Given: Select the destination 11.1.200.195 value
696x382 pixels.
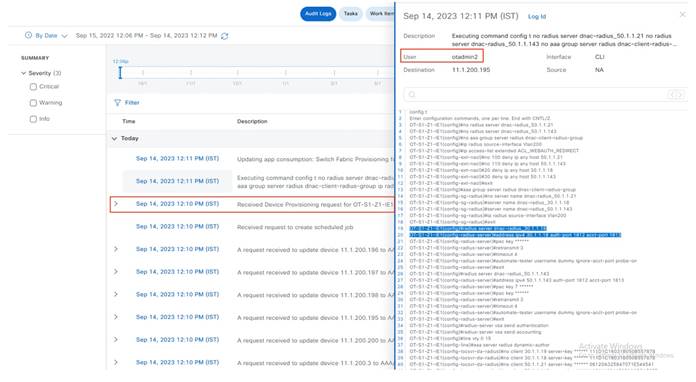Looking at the screenshot, I should tap(471, 70).
